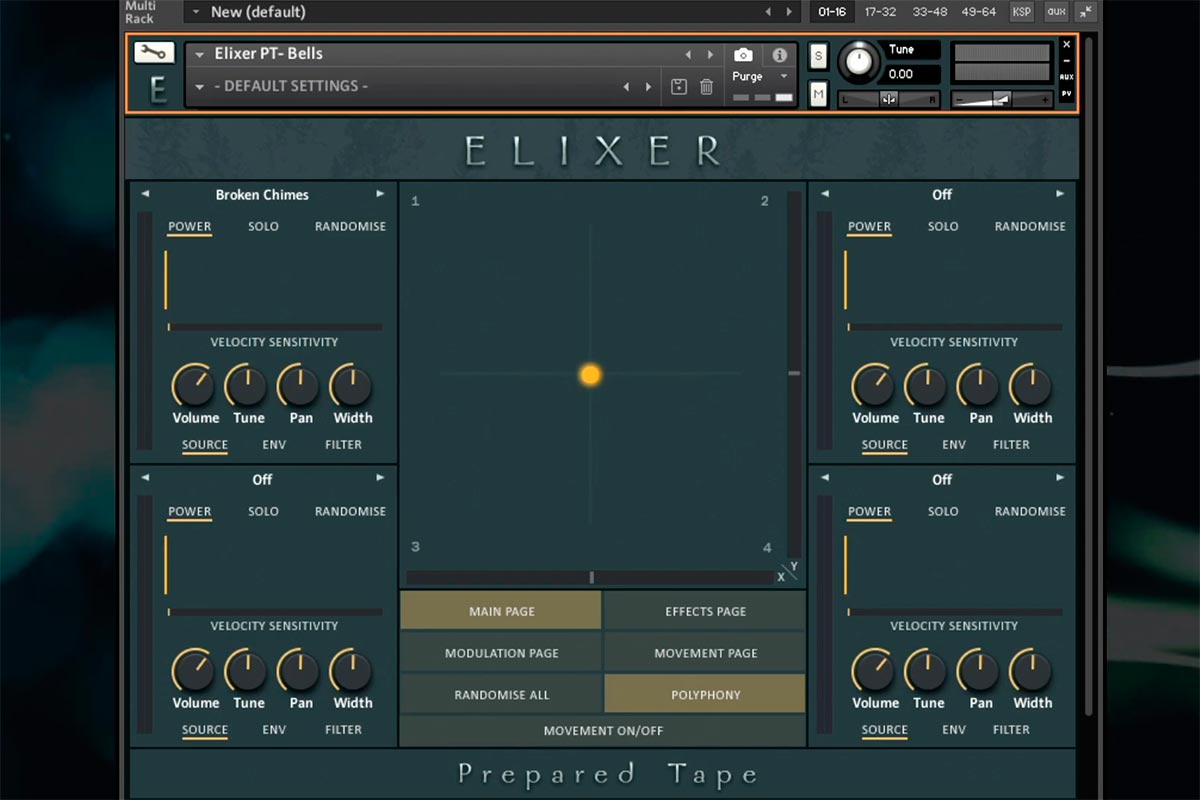Toggle POWER on the bottom-right layer

[x=870, y=511]
